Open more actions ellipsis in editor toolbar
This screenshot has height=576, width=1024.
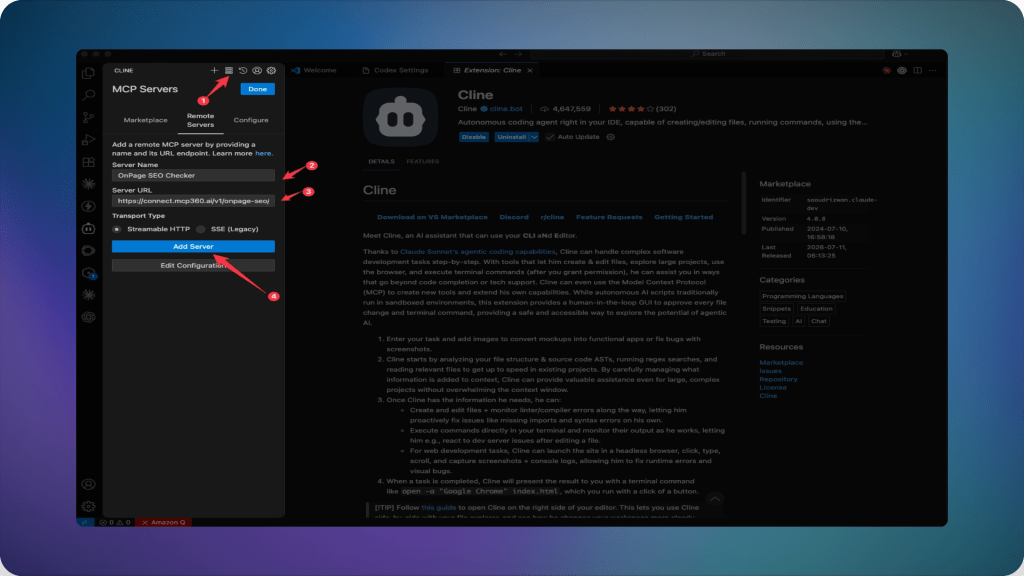pyautogui.click(x=933, y=70)
